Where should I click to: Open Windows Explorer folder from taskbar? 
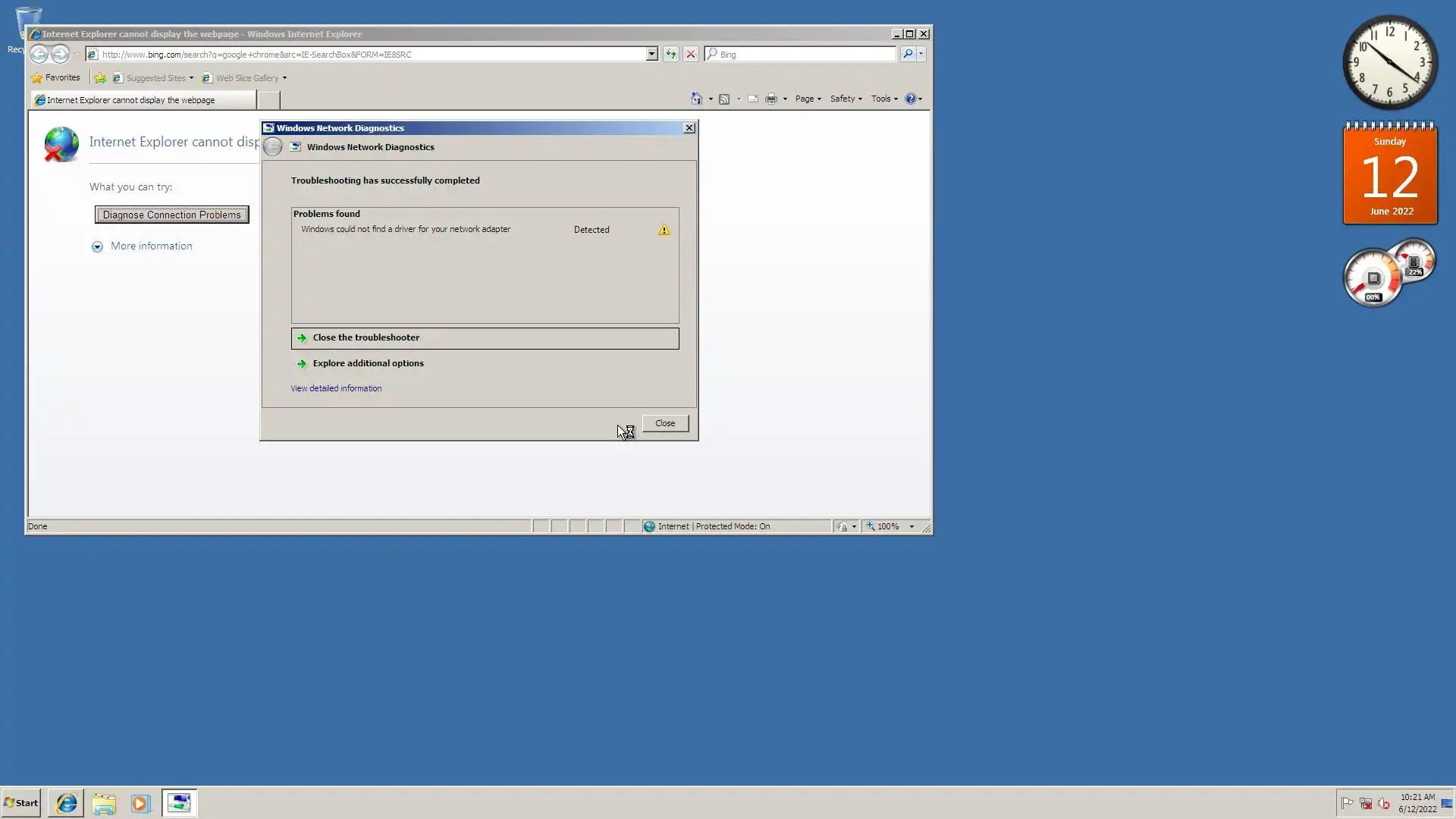104,803
